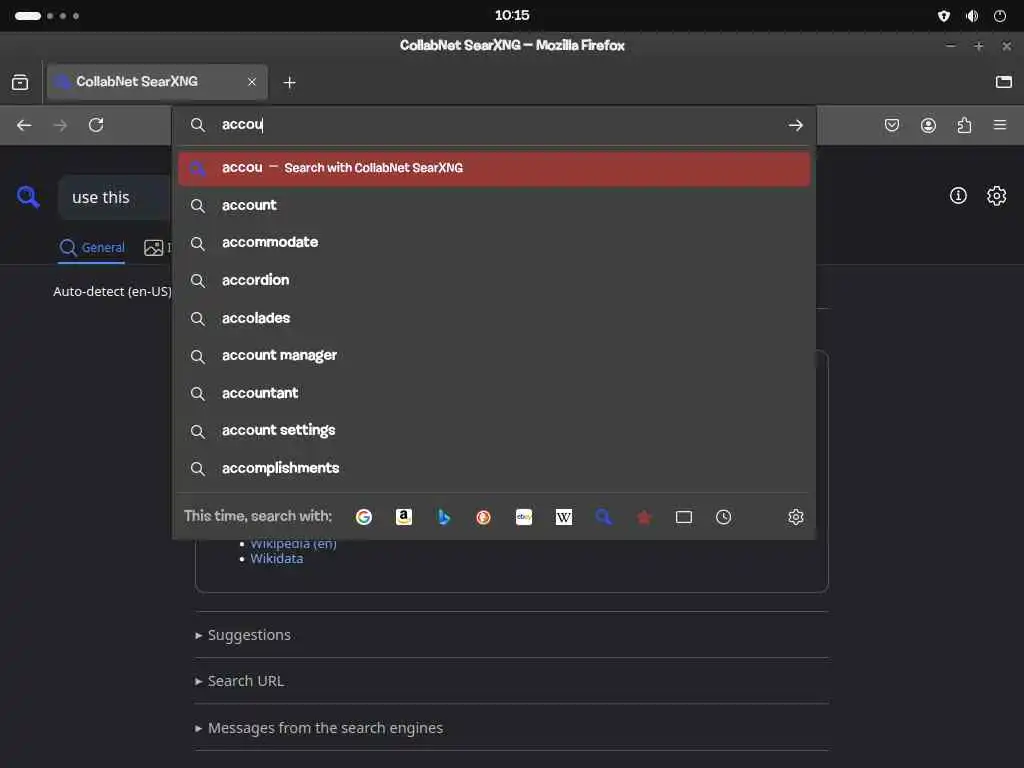Select the "accomplishments" suggestion
Screen dimensions: 1024x768
click(494, 468)
